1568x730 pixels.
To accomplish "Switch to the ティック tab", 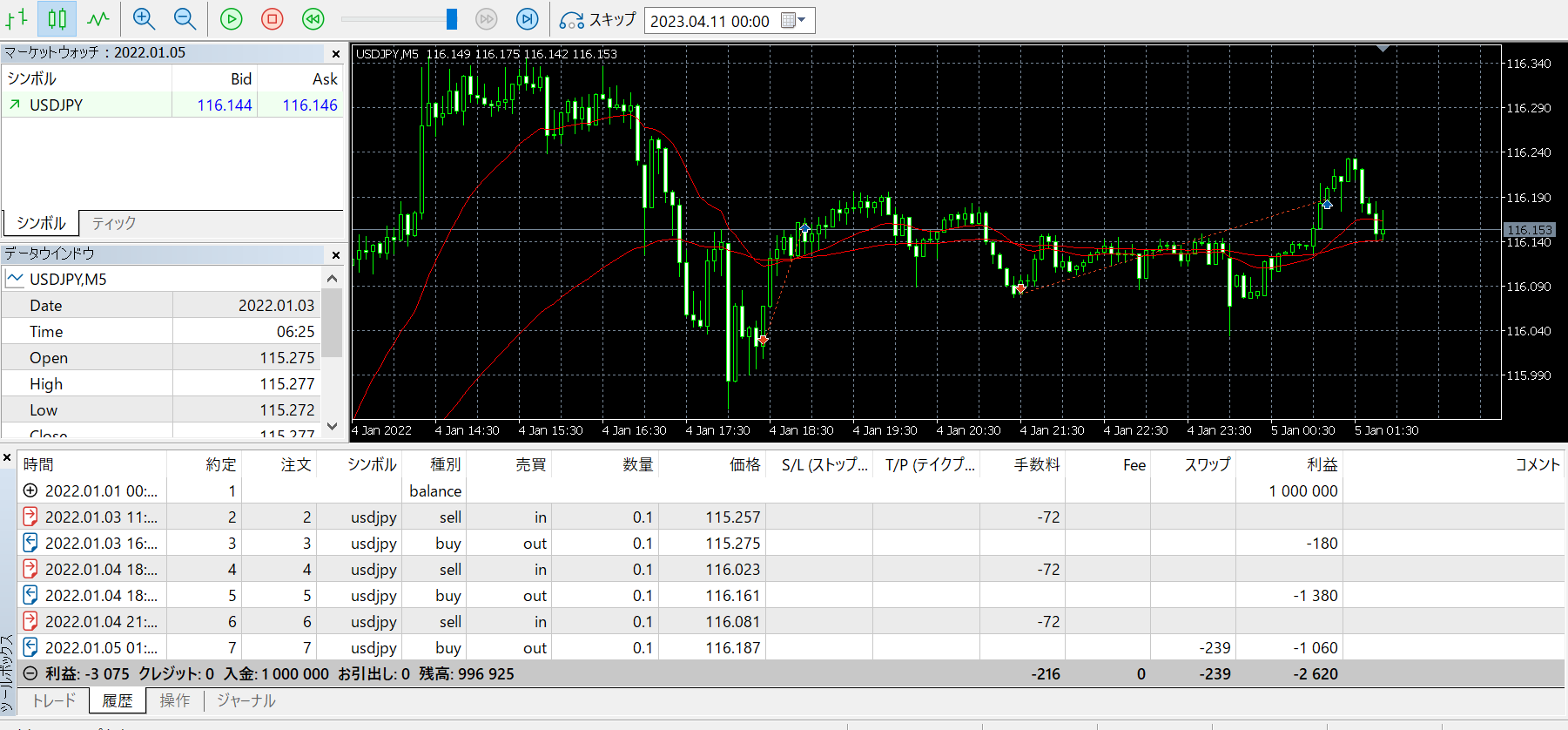I will (114, 223).
